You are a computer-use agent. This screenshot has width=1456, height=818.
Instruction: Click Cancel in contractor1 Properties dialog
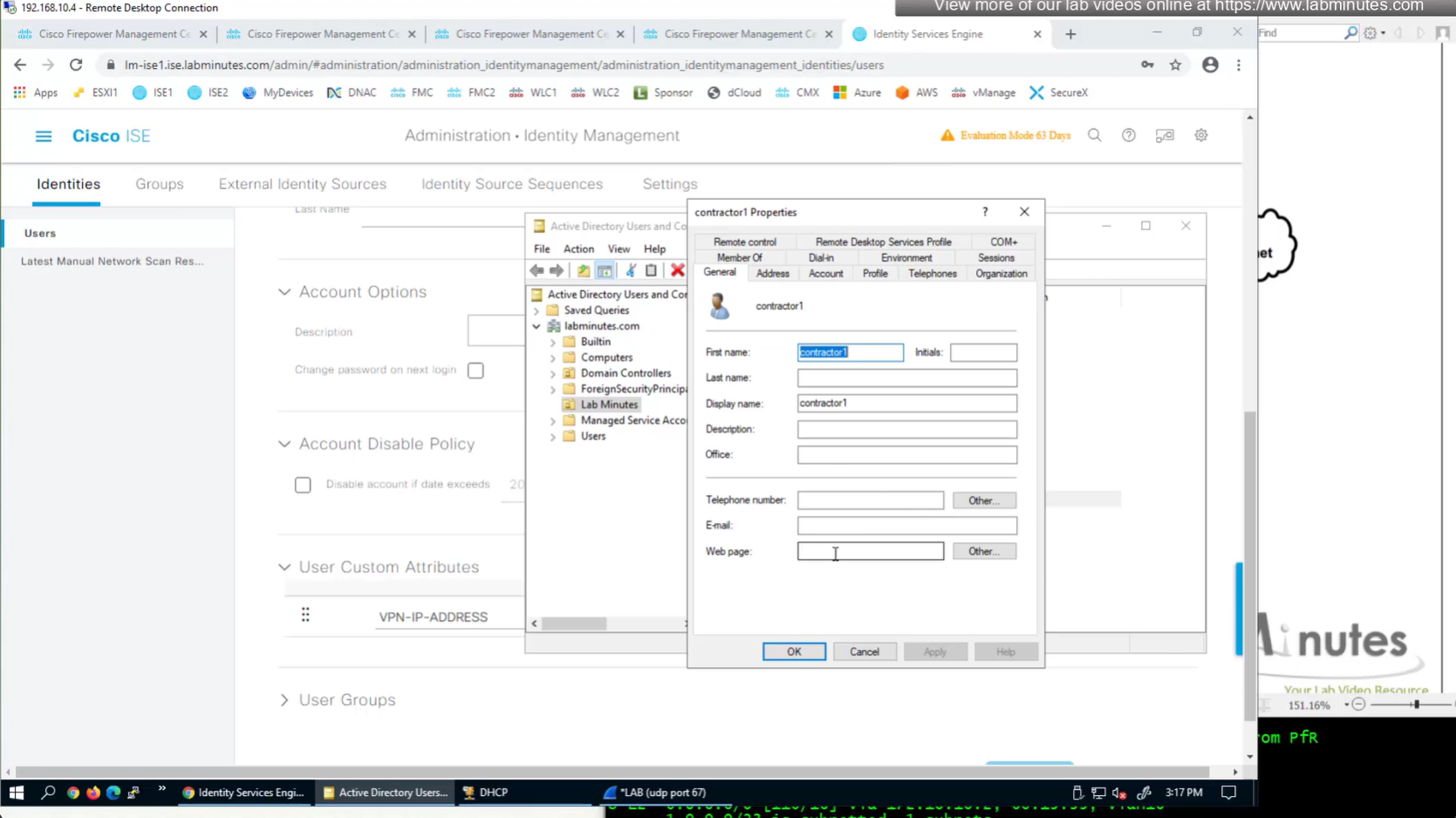(864, 651)
